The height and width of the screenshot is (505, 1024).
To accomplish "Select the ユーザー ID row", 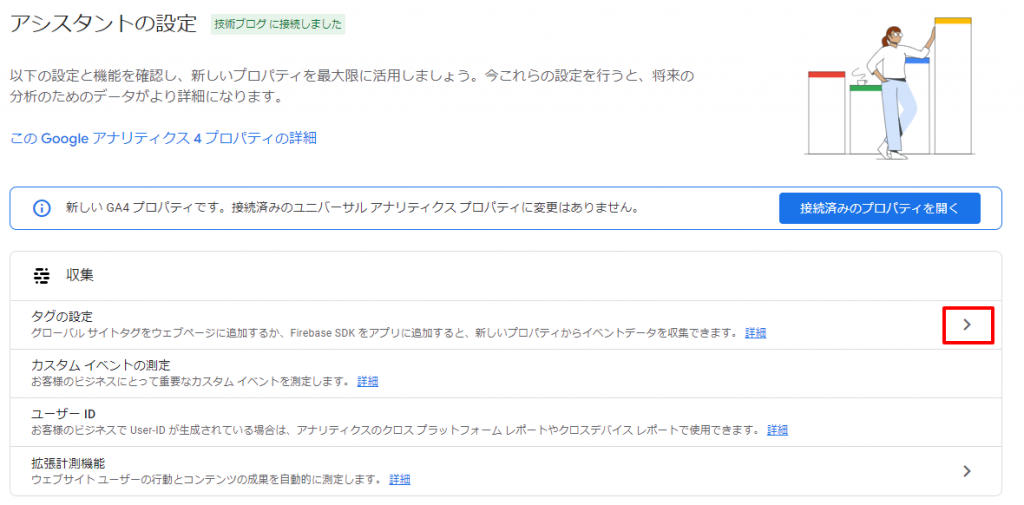I will tap(505, 422).
